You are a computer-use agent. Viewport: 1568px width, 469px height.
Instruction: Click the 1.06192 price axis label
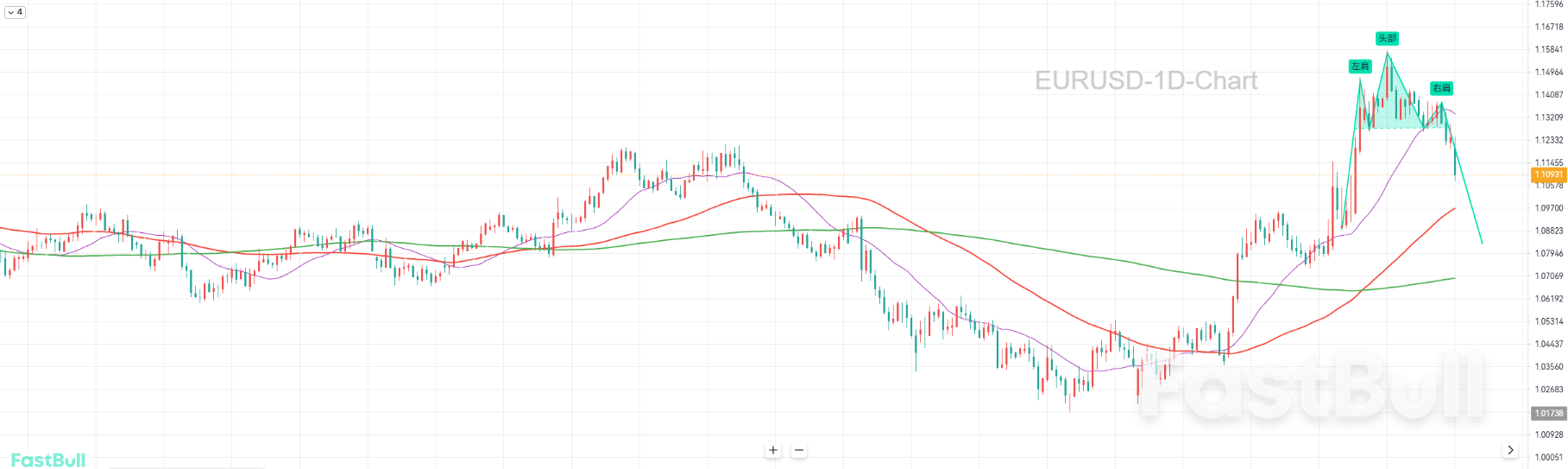[1549, 299]
